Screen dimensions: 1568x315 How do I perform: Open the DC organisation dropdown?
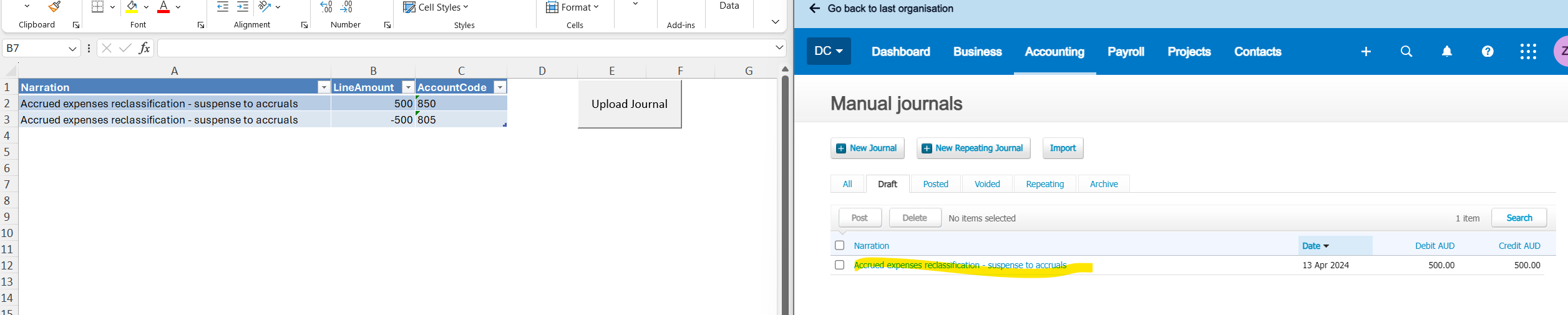click(829, 51)
